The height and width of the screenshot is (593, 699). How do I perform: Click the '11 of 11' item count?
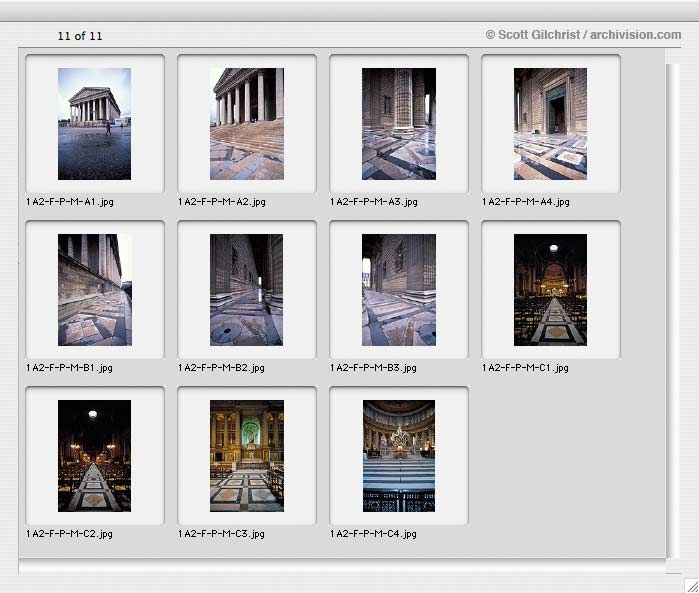pos(80,36)
